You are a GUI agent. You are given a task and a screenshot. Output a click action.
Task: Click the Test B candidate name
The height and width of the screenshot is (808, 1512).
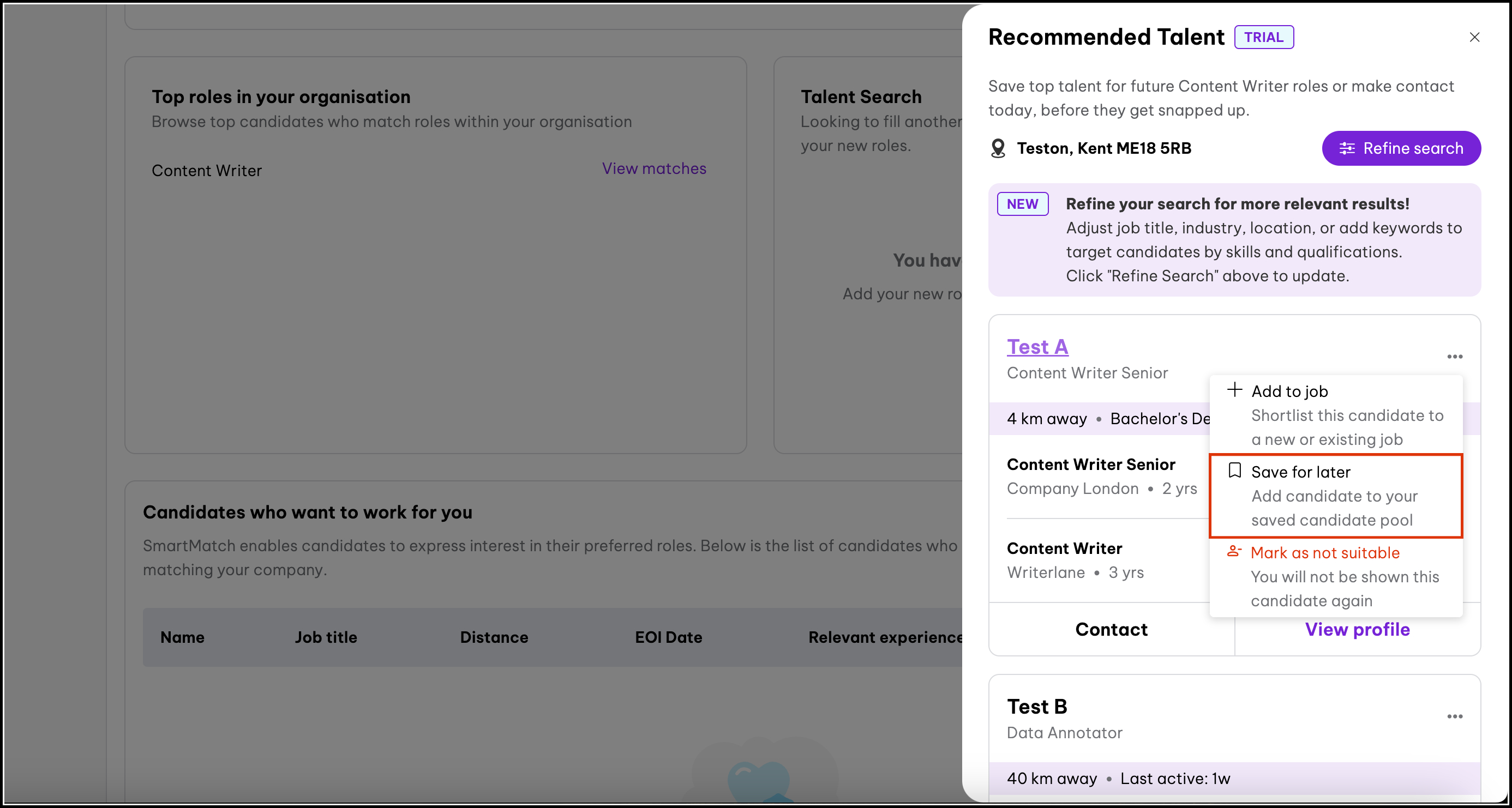pyautogui.click(x=1036, y=707)
